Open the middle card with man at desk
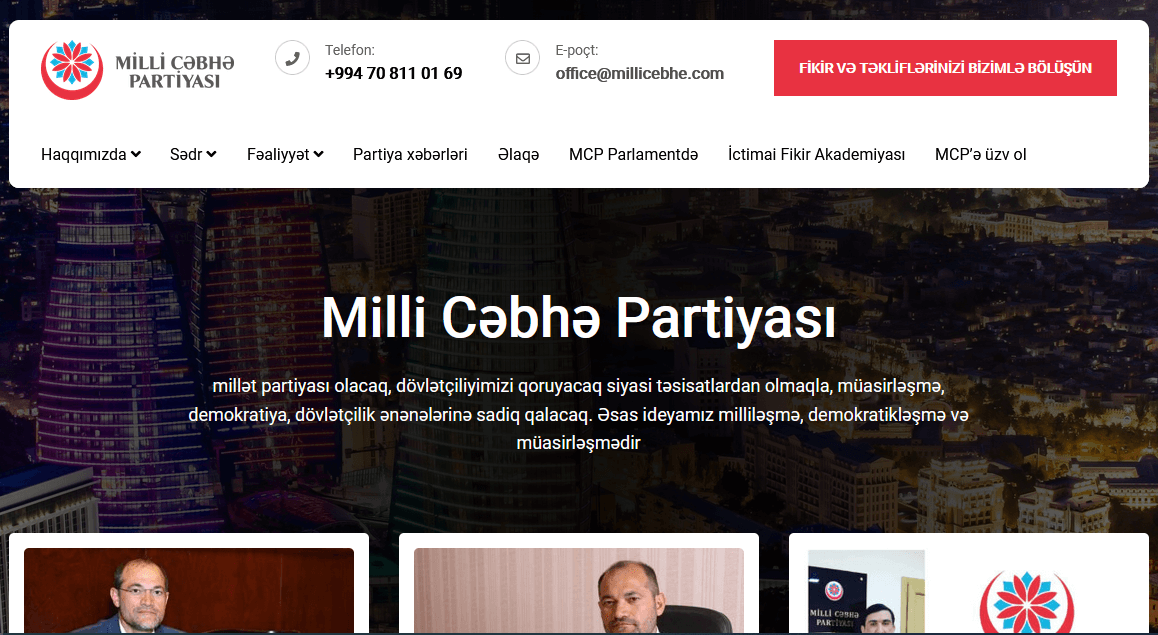Viewport: 1158px width, 635px height. point(579,591)
